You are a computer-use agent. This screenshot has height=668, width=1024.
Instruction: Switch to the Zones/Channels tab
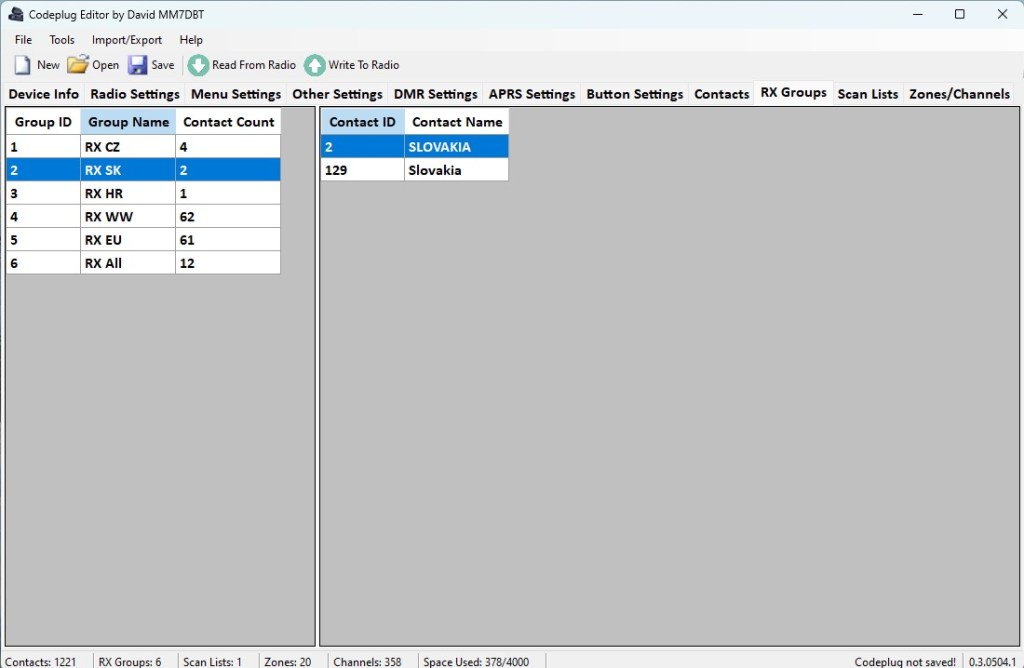[x=959, y=94]
